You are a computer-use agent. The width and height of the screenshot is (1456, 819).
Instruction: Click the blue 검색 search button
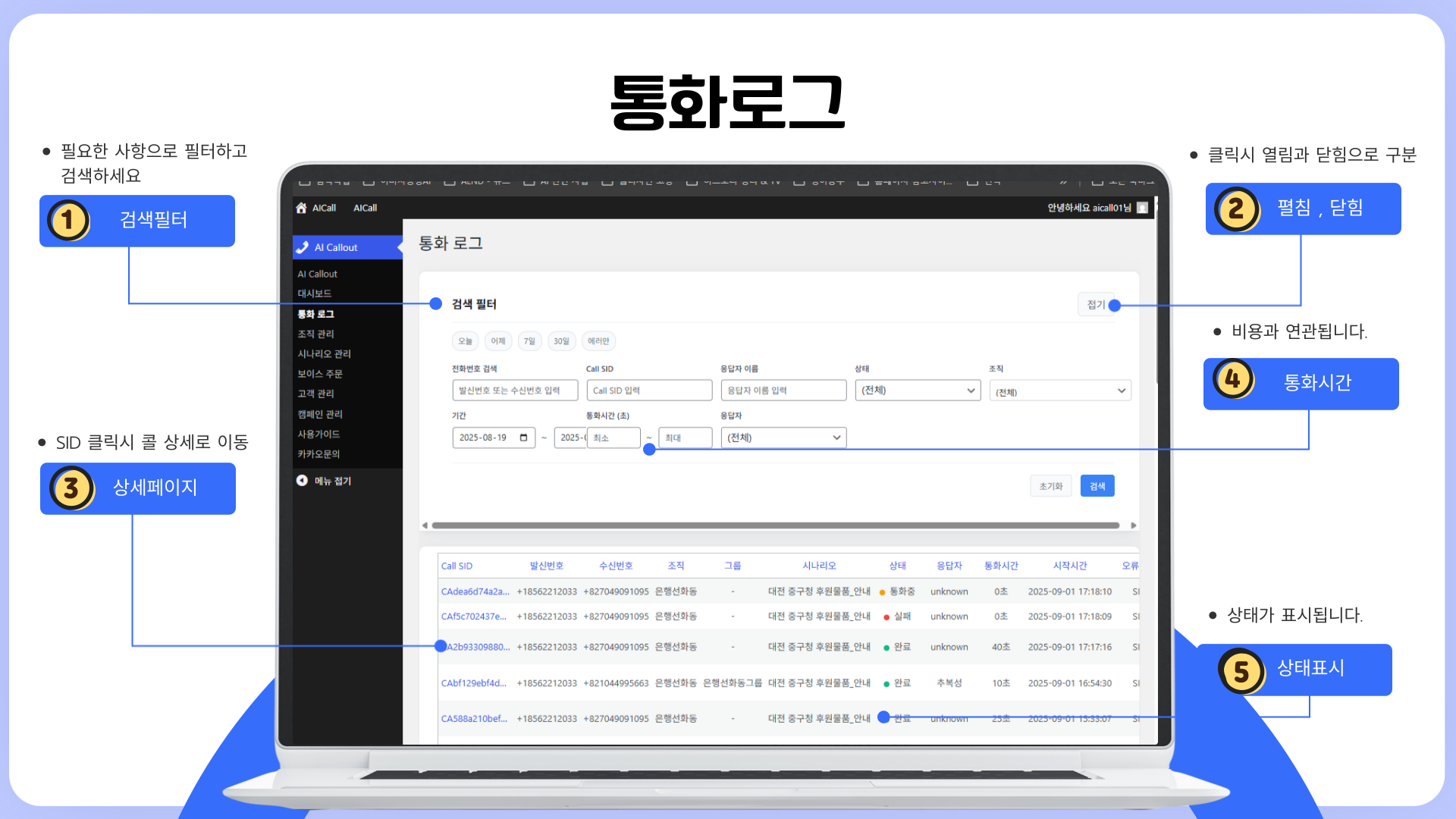1097,486
